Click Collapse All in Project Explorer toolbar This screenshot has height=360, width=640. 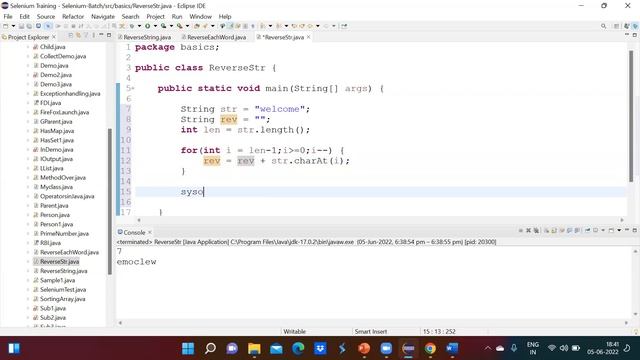[x=70, y=36]
